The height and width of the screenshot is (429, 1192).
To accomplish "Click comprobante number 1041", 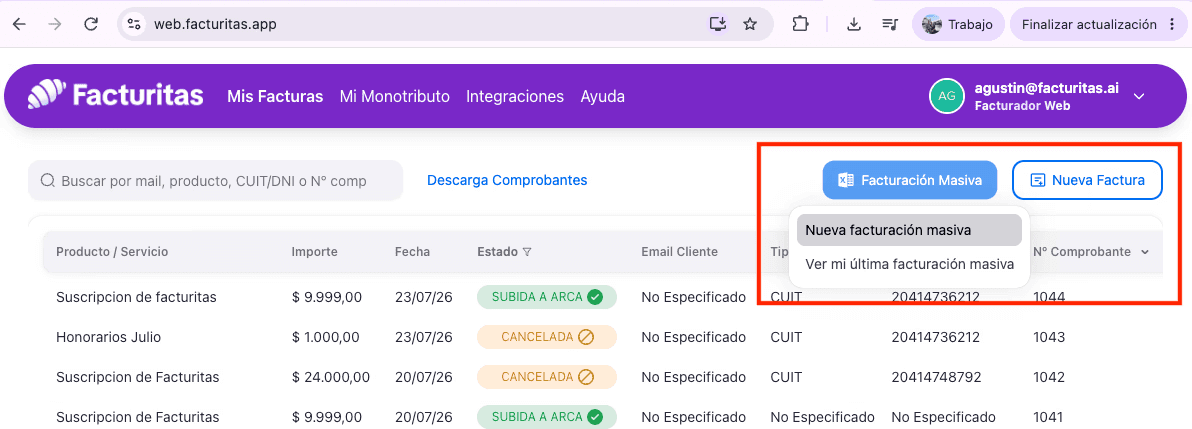I will pyautogui.click(x=1048, y=417).
